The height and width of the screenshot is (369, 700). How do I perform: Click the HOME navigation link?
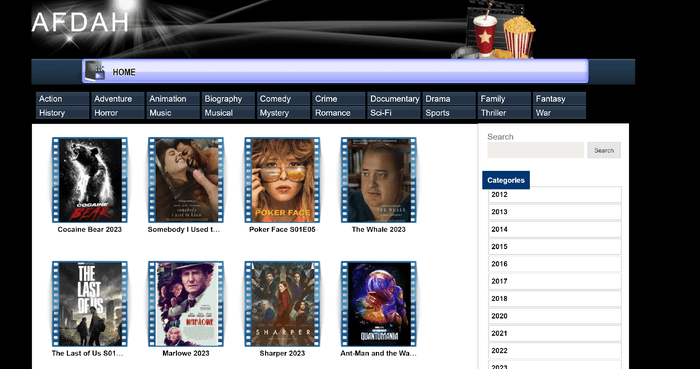pyautogui.click(x=124, y=72)
